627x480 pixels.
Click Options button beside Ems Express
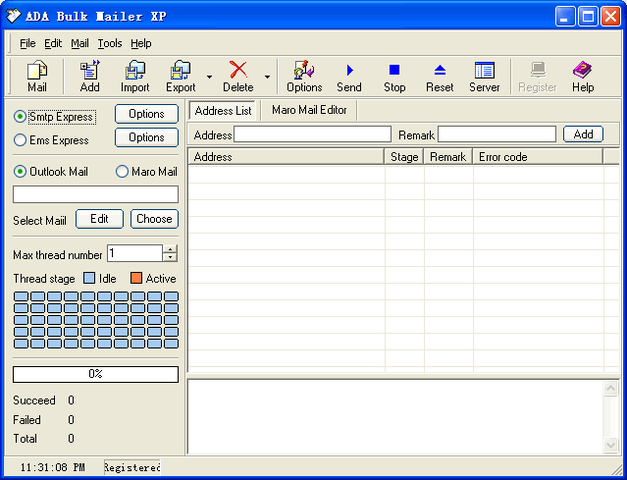click(146, 138)
